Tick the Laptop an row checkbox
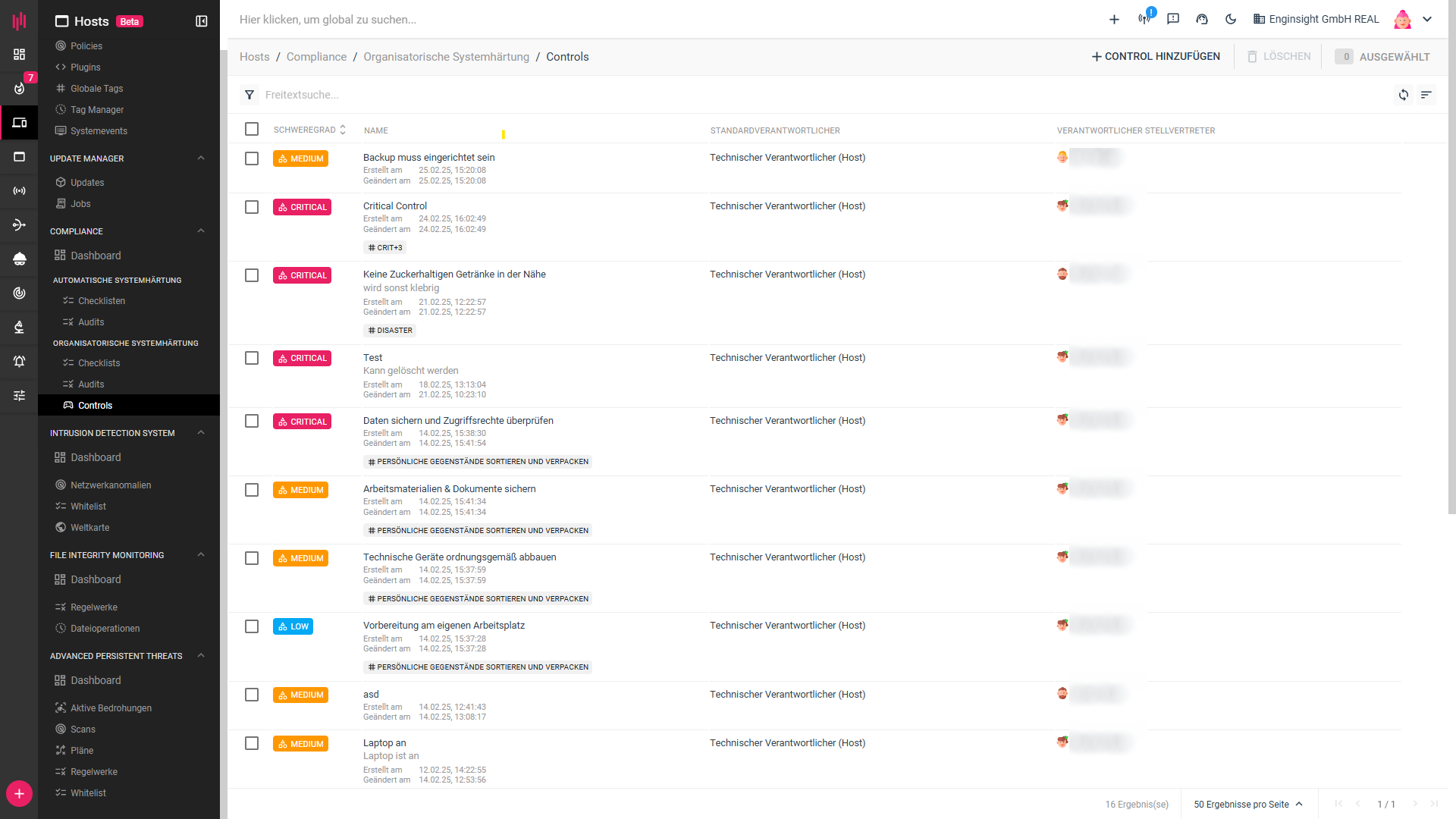The height and width of the screenshot is (819, 1456). pyautogui.click(x=252, y=743)
